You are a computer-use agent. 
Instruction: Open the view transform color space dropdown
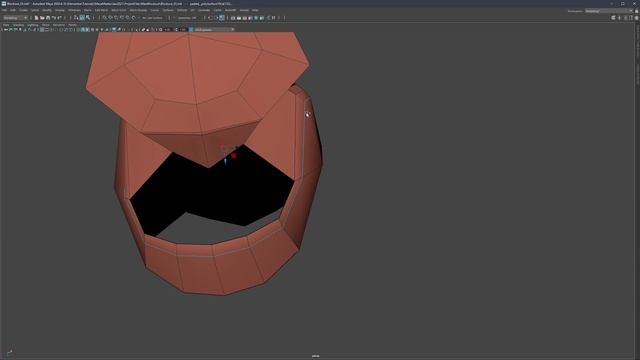click(215, 30)
